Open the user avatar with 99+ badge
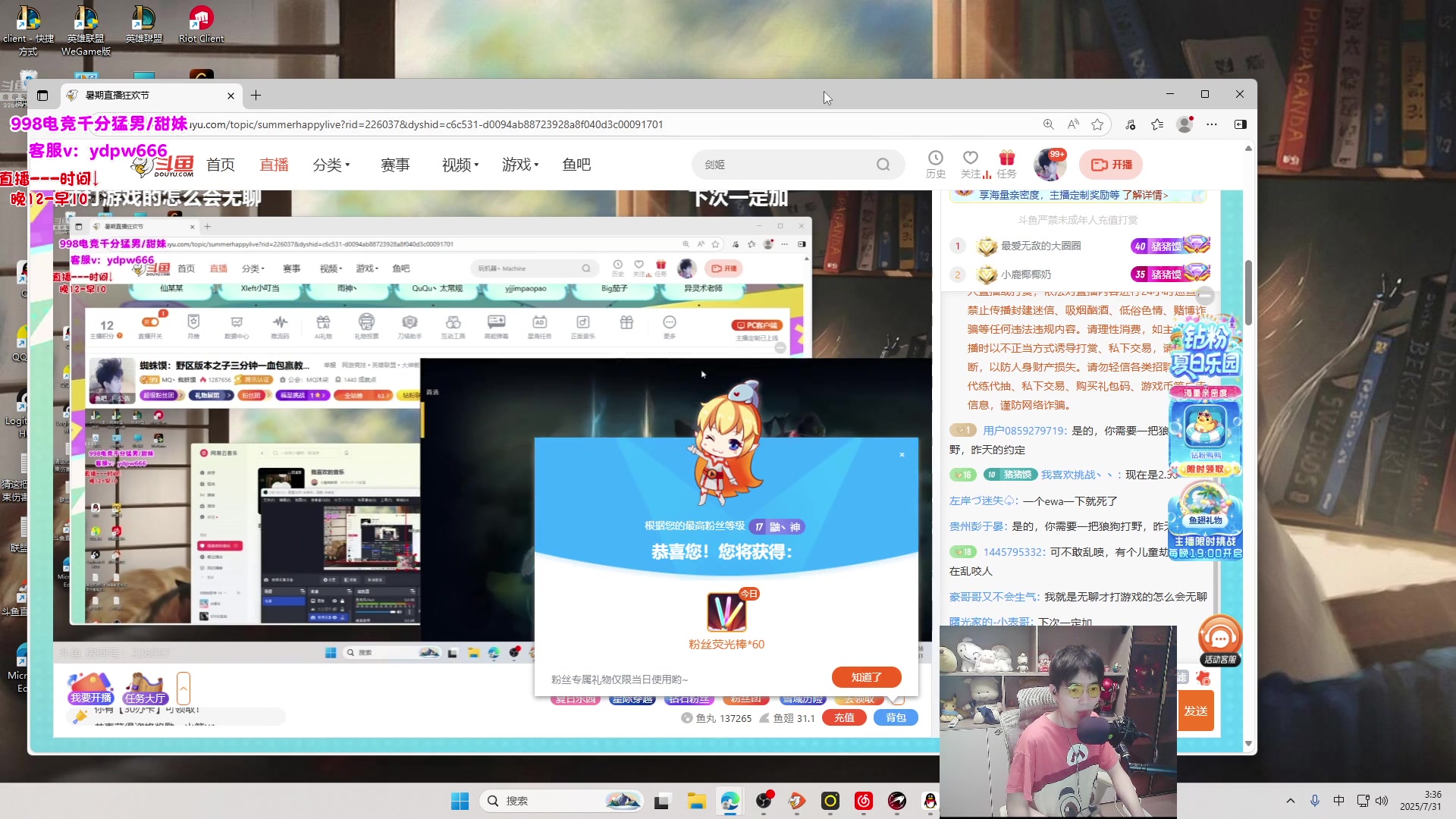The width and height of the screenshot is (1456, 819). pos(1050,165)
